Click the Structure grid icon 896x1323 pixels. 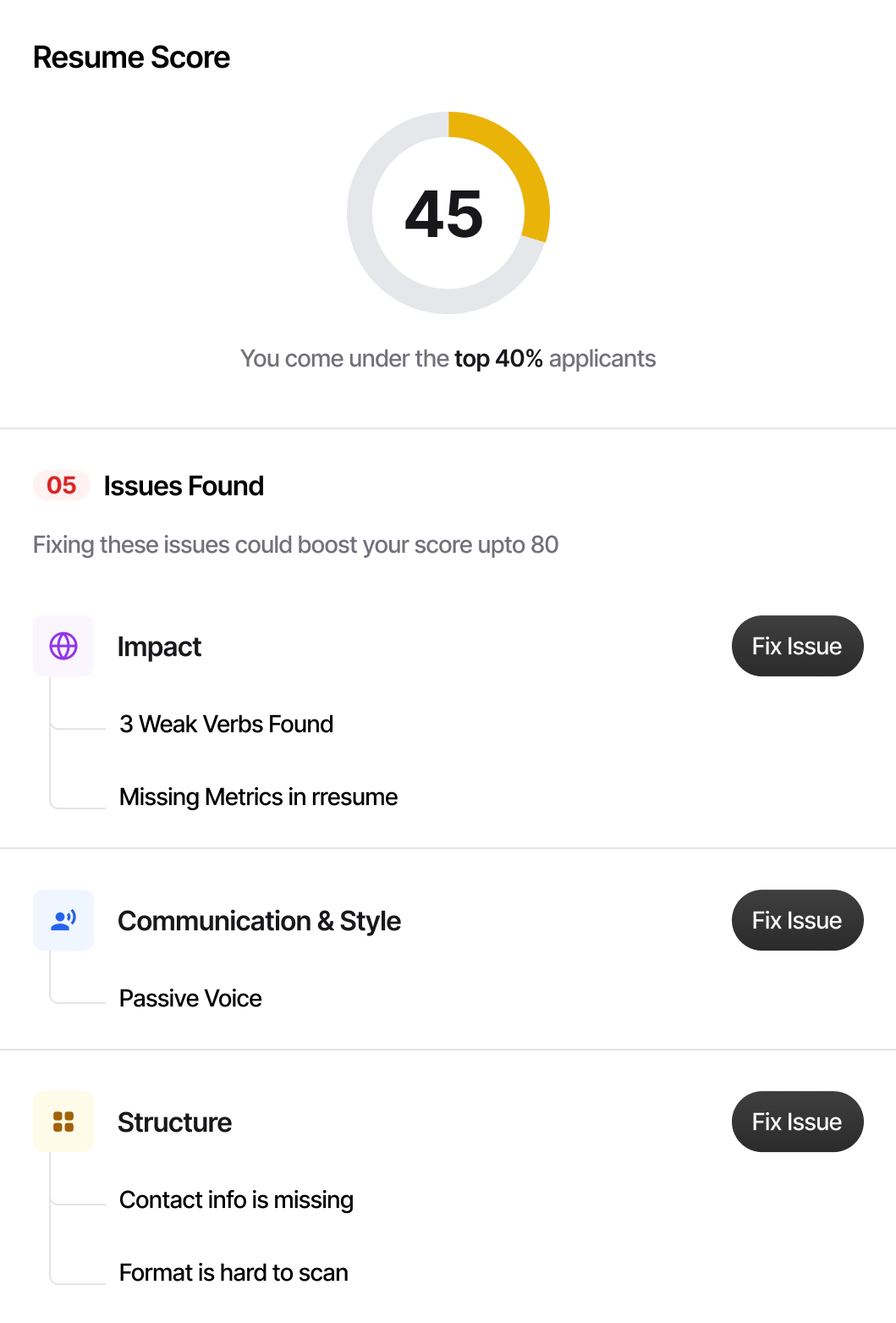[63, 1122]
